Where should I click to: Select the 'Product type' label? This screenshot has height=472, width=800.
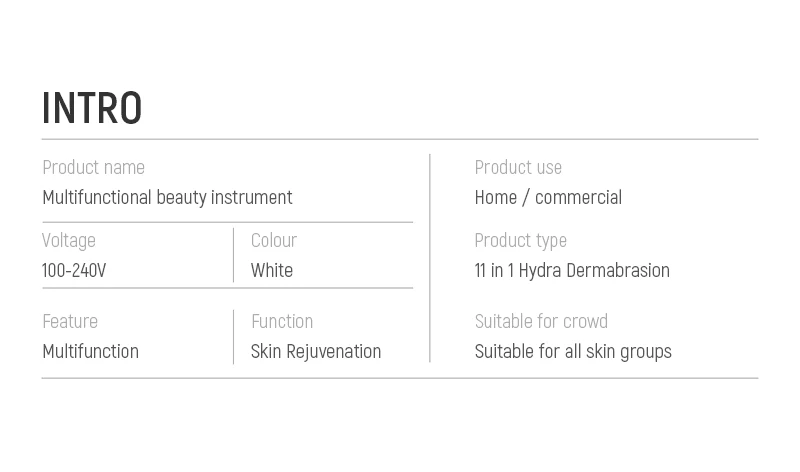[x=520, y=240]
